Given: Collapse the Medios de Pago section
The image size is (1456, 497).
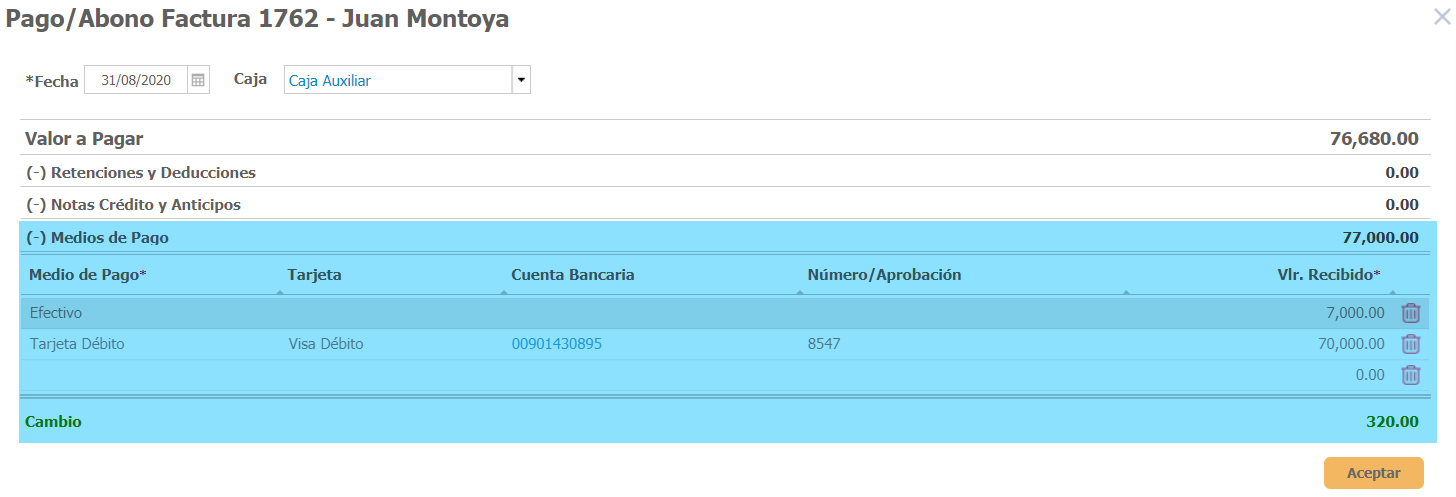Looking at the screenshot, I should (x=97, y=238).
